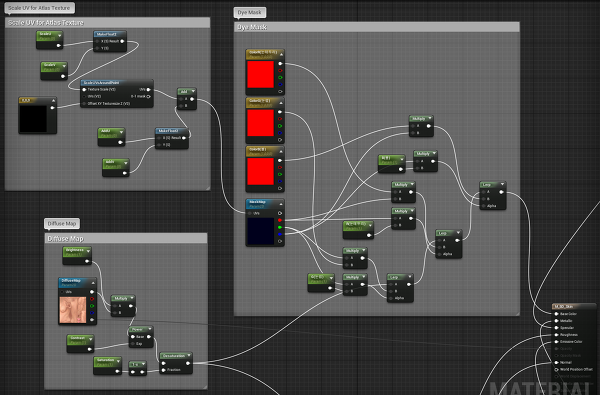600x395 pixels.
Task: Click the AddV parameter node output pin
Action: [125, 173]
